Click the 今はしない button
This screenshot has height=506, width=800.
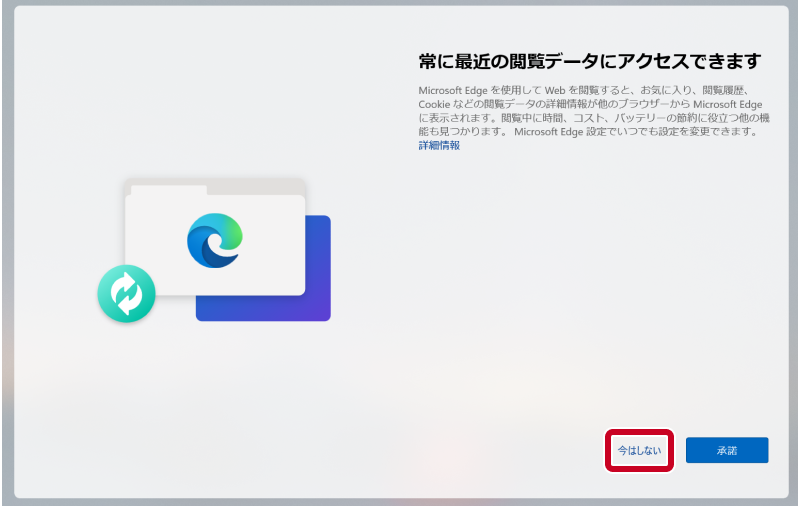639,450
